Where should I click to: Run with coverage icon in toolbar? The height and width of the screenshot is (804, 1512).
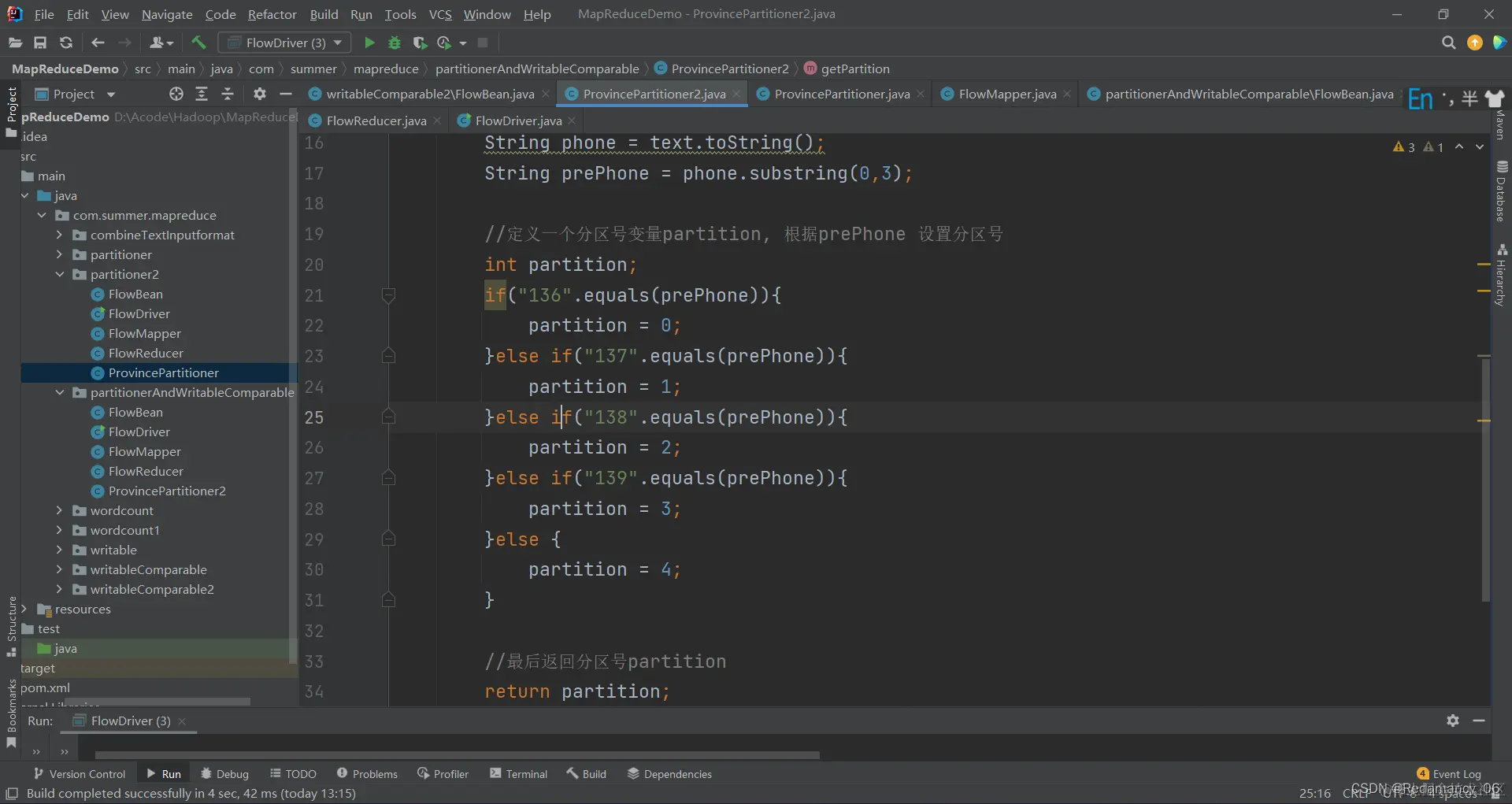[x=420, y=43]
